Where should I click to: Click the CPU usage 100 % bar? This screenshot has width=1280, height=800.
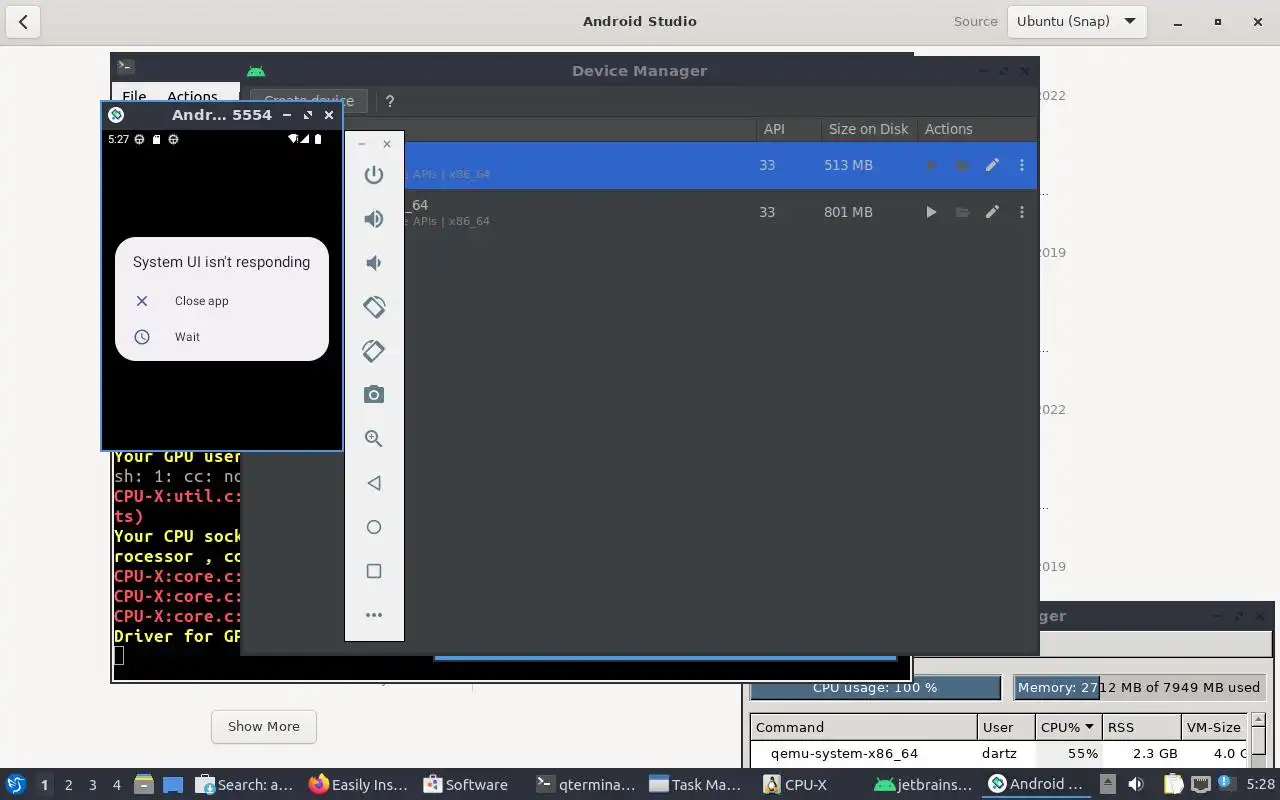click(x=875, y=688)
